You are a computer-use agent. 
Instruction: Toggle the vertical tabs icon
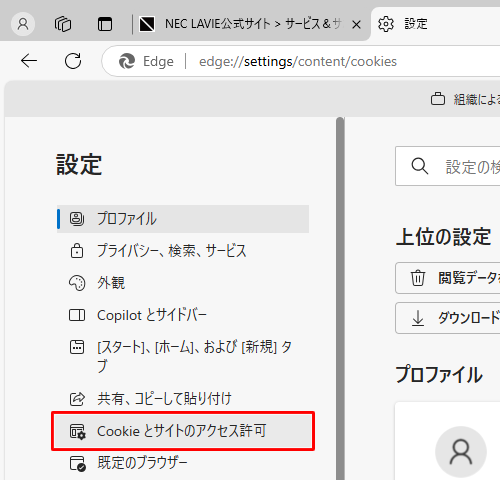(105, 24)
